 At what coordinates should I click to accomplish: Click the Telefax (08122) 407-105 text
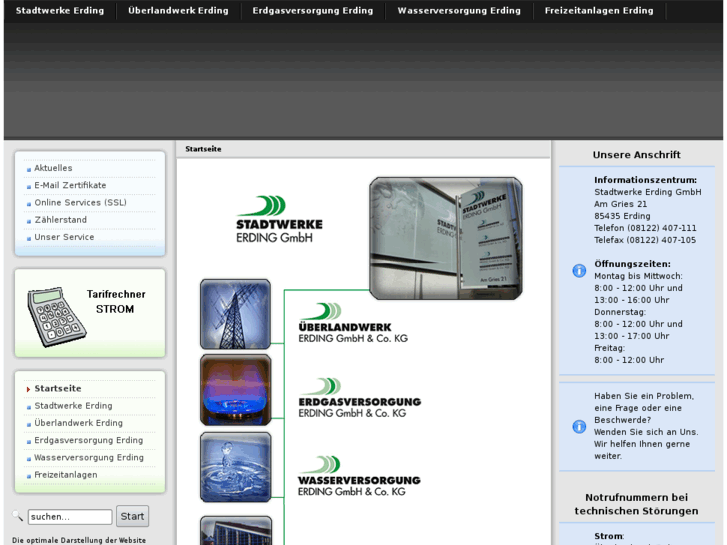(x=645, y=240)
